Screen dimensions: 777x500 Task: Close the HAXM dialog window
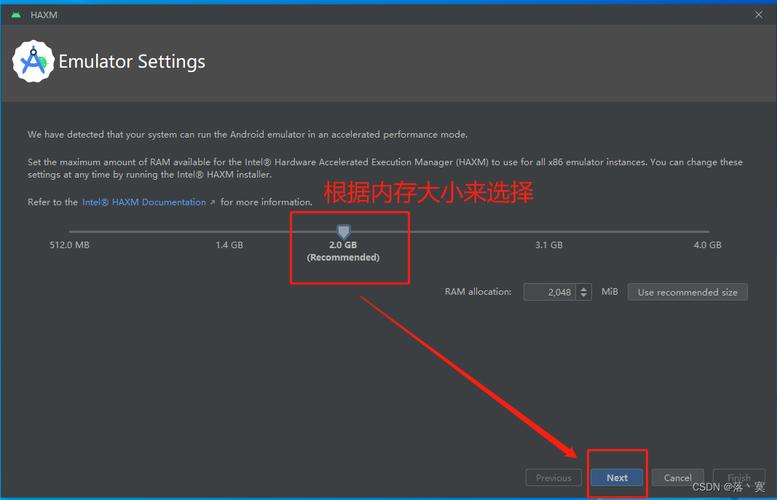pyautogui.click(x=759, y=15)
